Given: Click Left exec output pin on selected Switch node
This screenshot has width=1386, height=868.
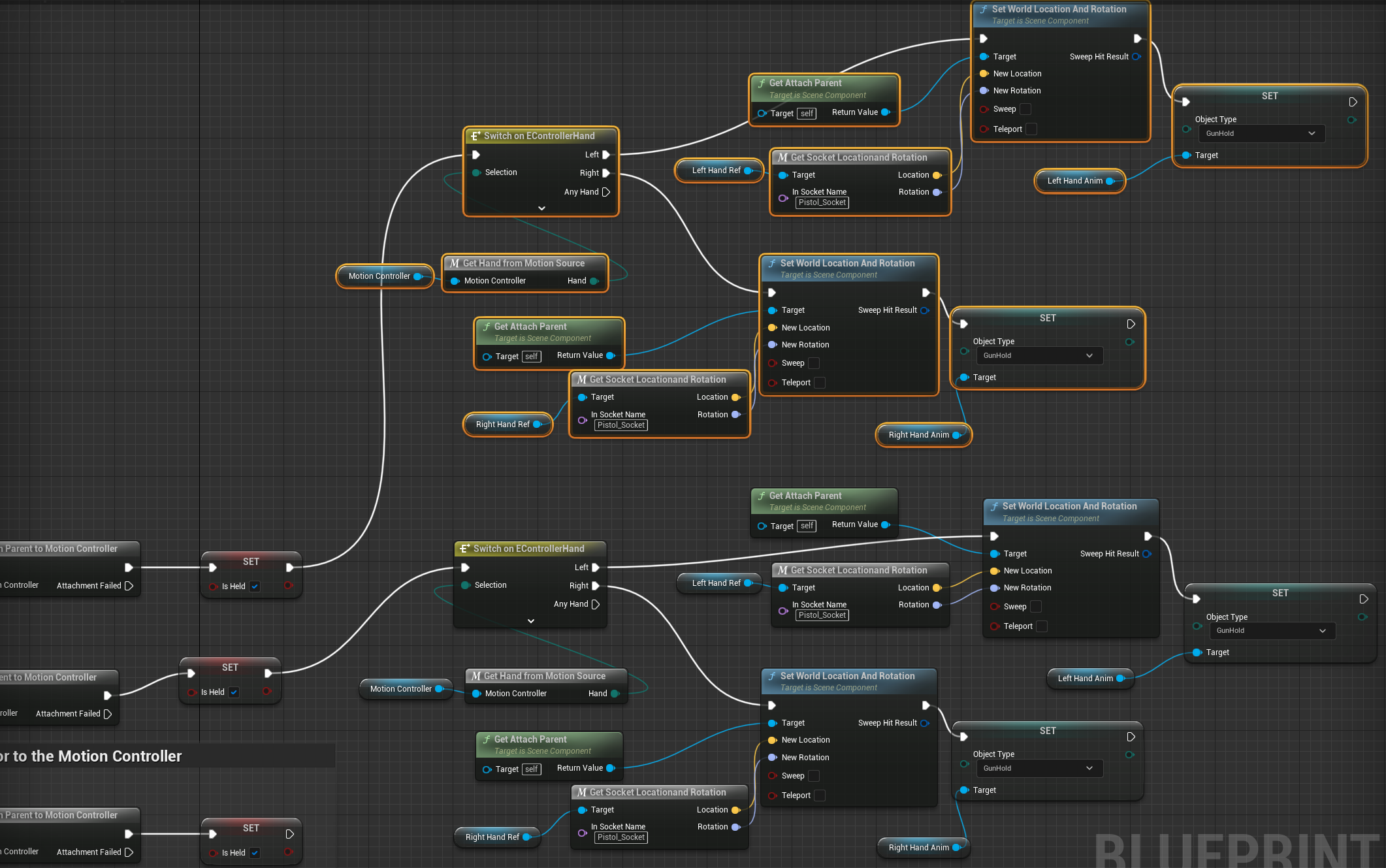Looking at the screenshot, I should [605, 155].
